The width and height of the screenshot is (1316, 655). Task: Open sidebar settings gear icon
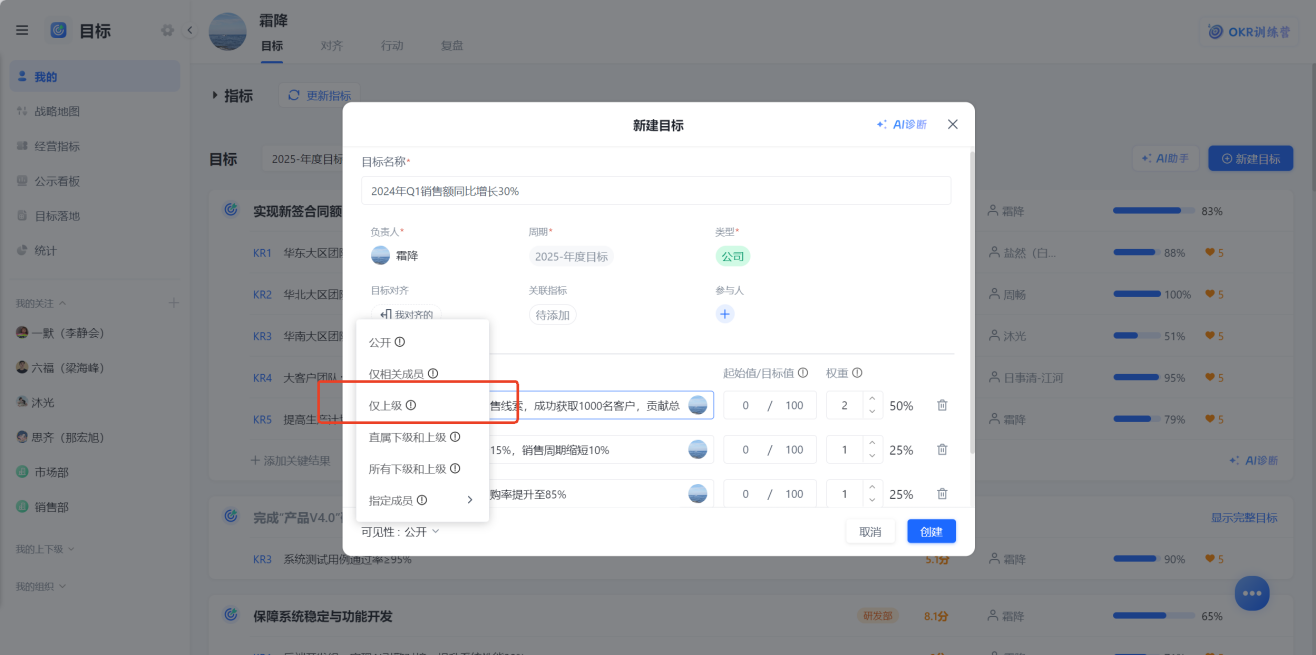[167, 30]
